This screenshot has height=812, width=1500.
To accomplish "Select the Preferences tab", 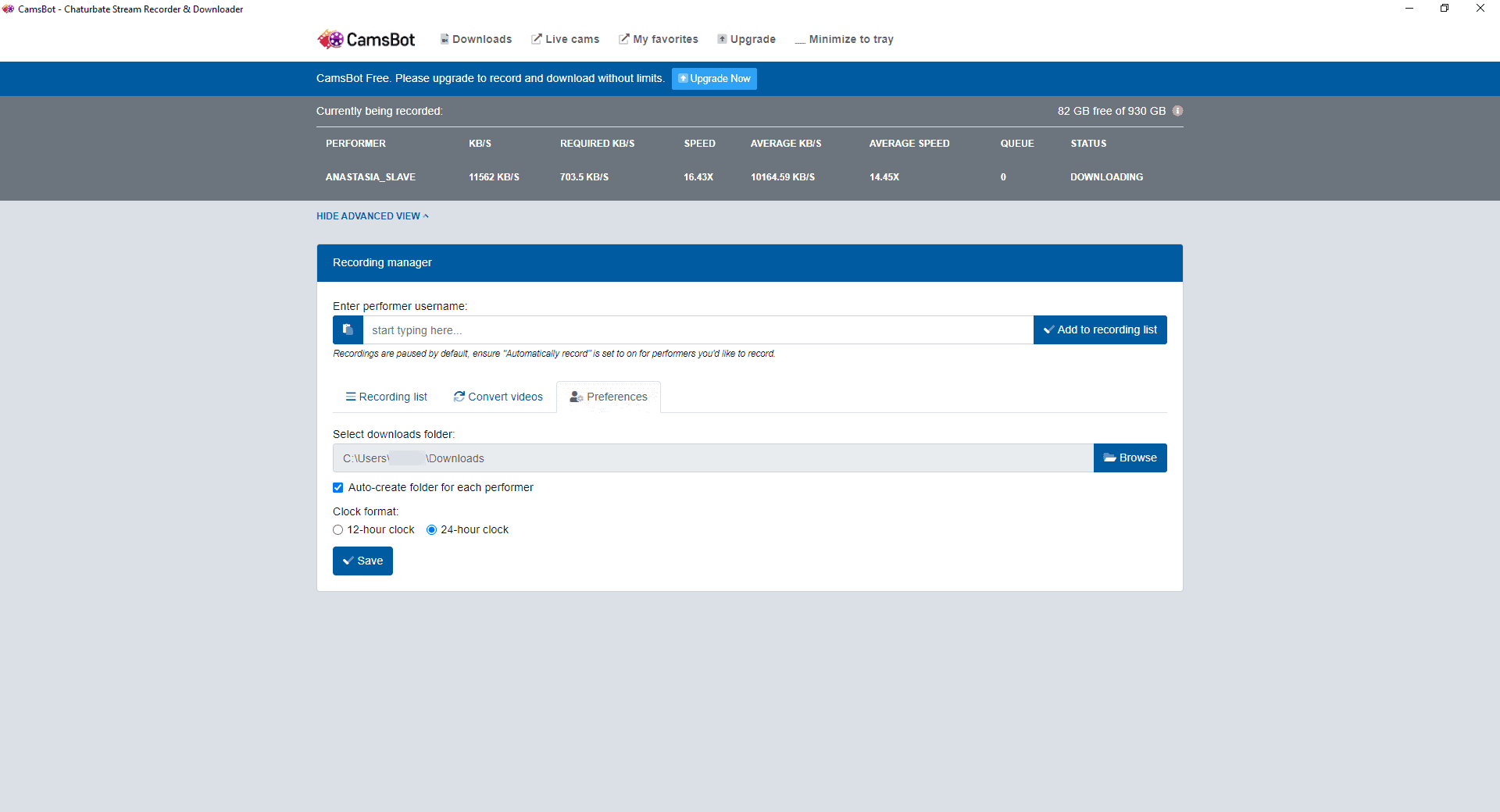I will (x=609, y=397).
